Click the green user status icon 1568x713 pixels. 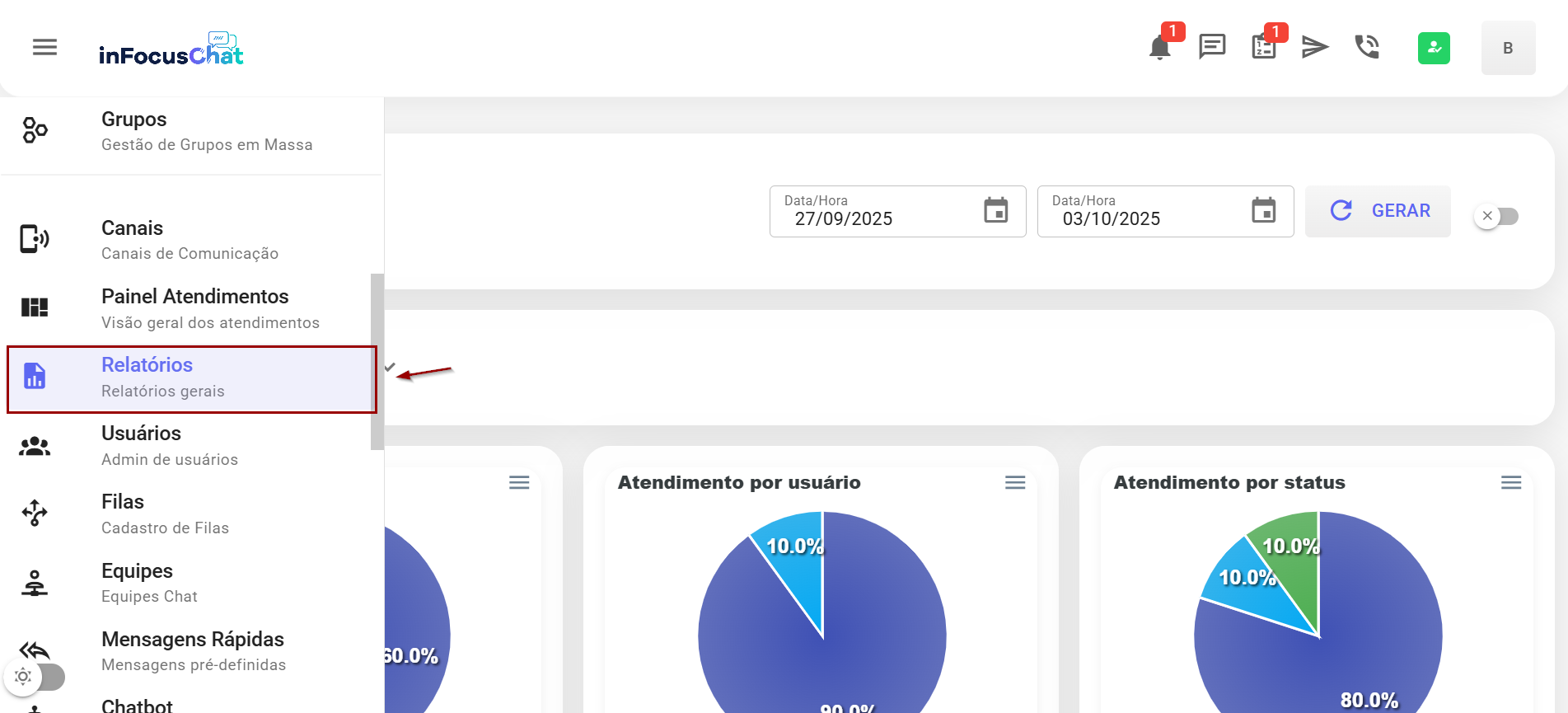click(1433, 48)
